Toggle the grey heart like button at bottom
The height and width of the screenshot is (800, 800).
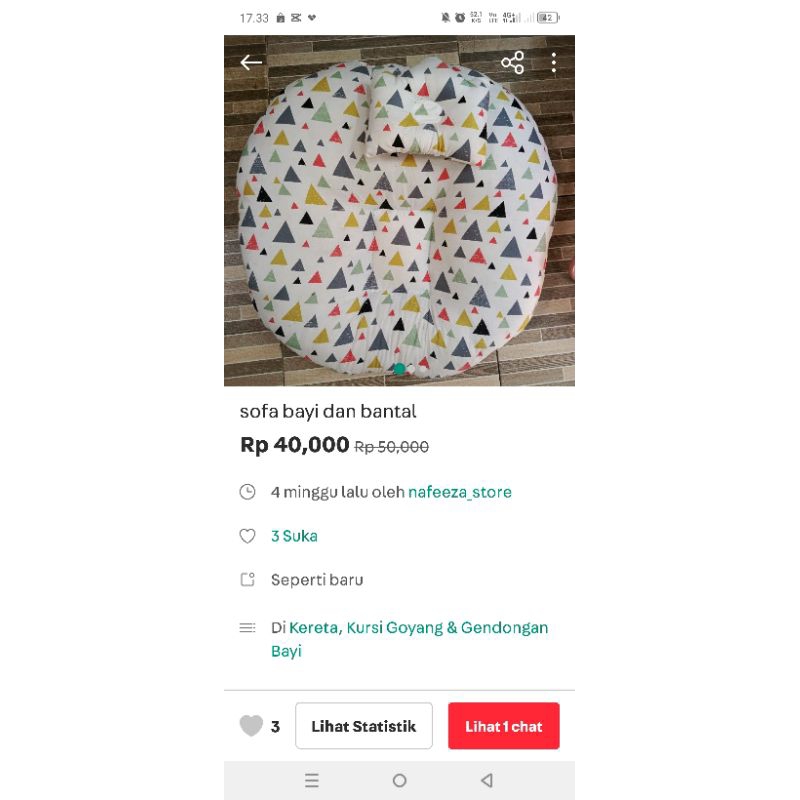coord(251,726)
